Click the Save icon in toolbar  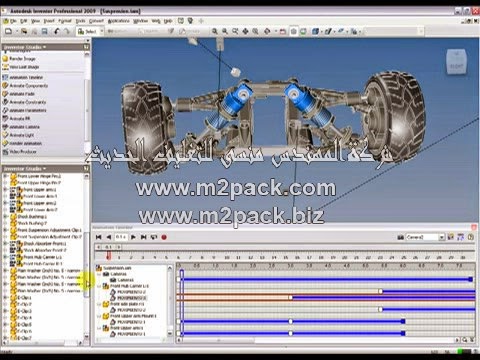click(x=44, y=31)
